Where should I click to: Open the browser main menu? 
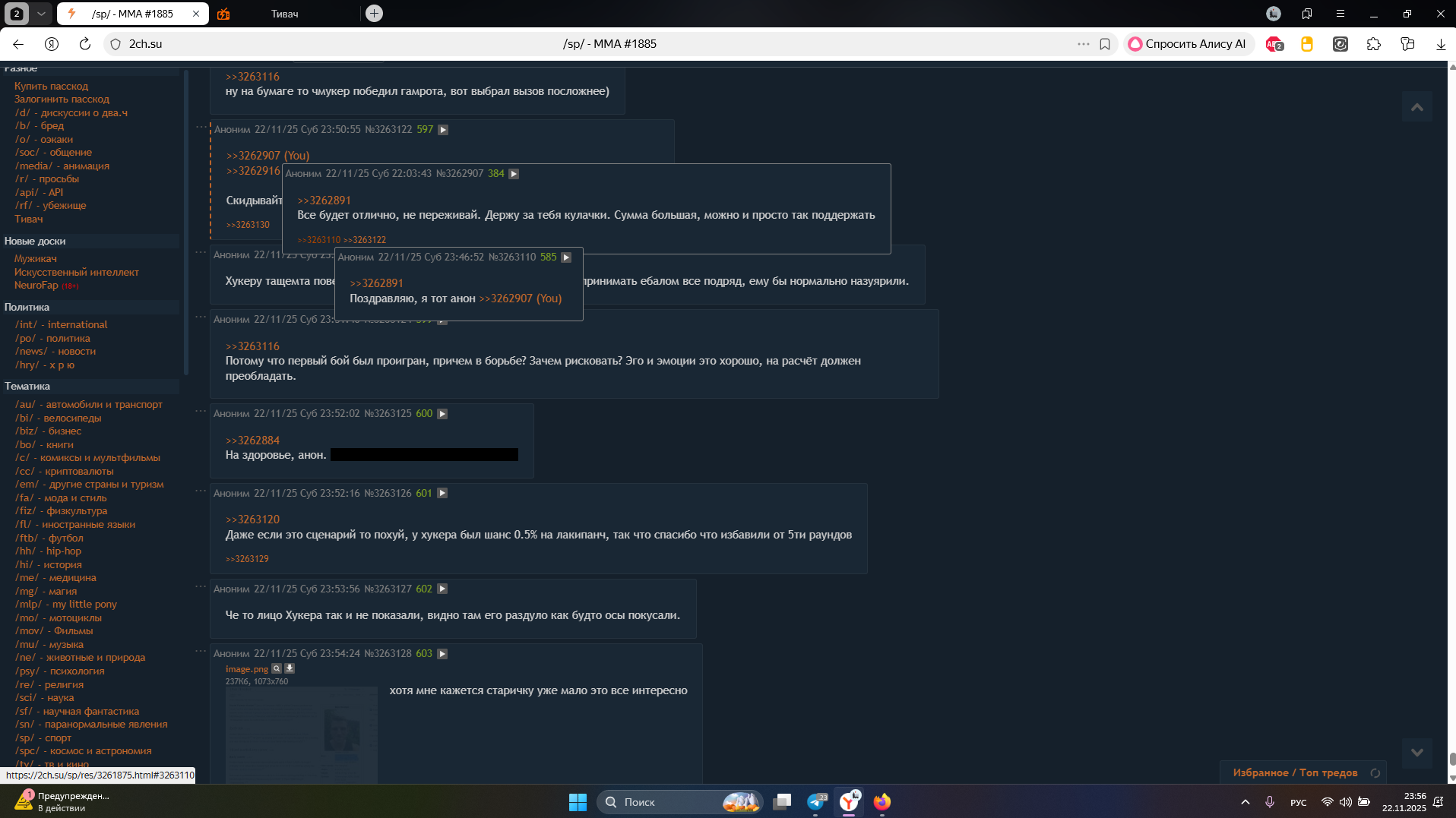point(1340,14)
